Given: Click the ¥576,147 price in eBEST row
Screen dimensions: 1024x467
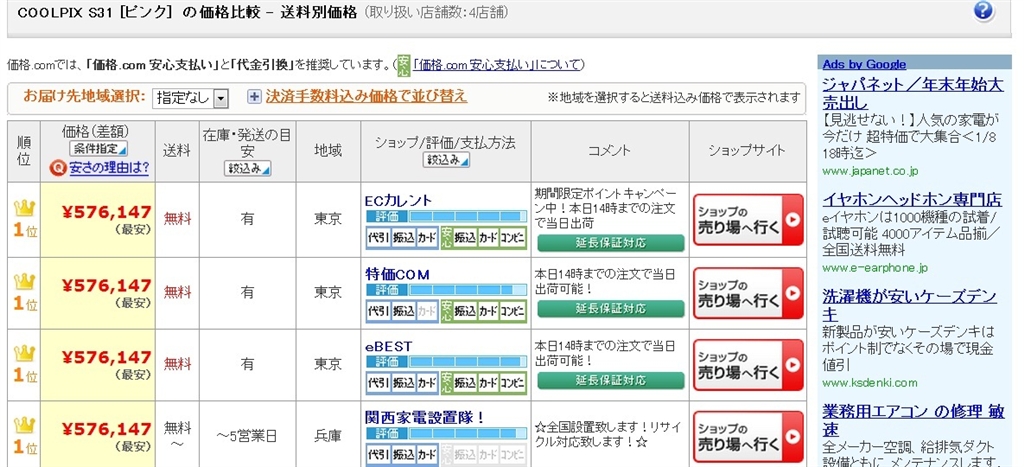Looking at the screenshot, I should click(x=106, y=357).
